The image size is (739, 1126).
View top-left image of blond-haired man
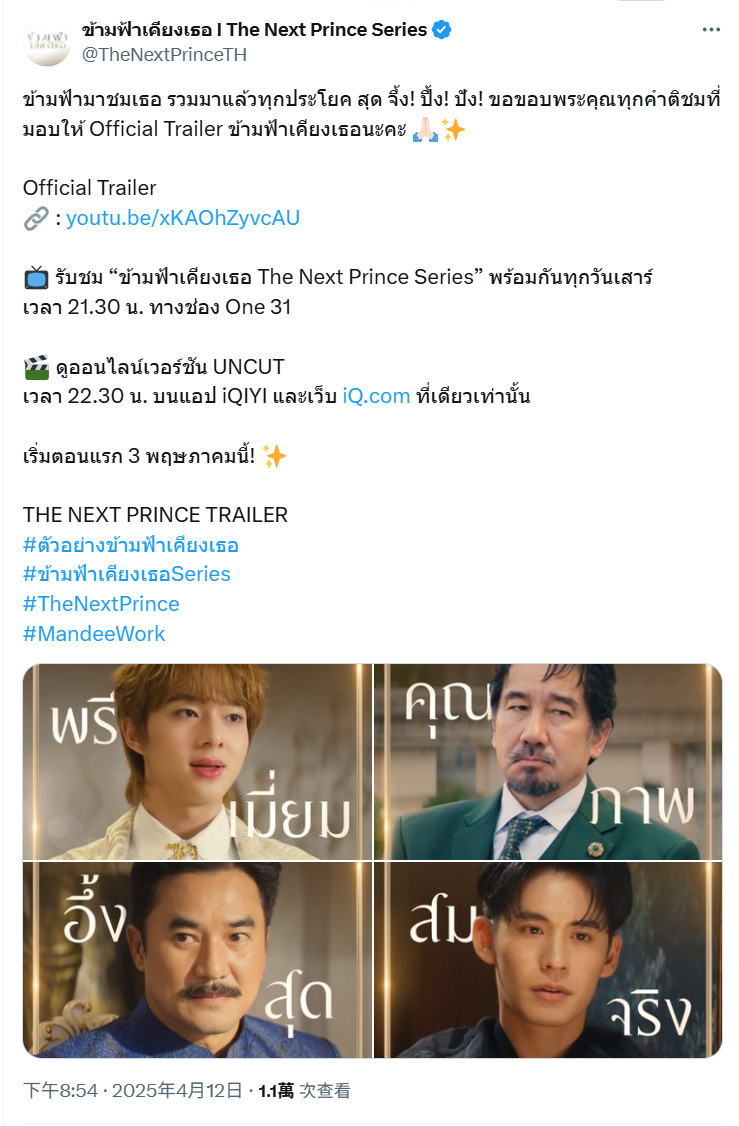197,761
